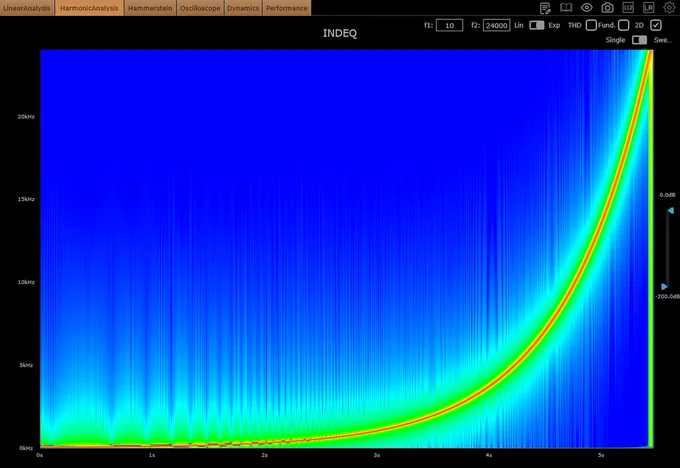Uncheck the 2D checkbox

click(x=656, y=25)
